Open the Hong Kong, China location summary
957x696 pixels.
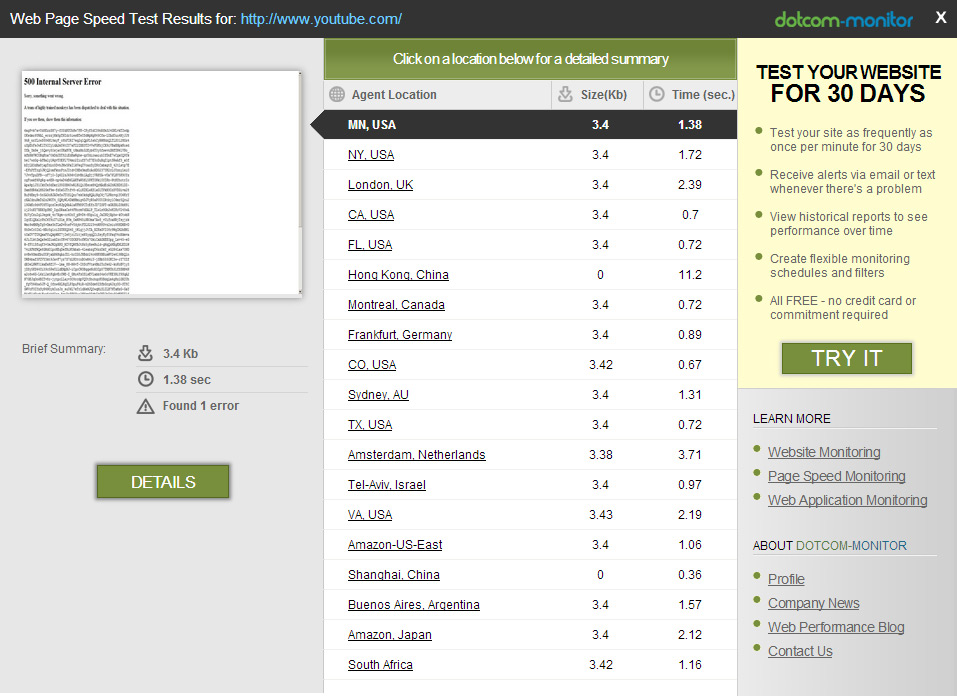398,275
